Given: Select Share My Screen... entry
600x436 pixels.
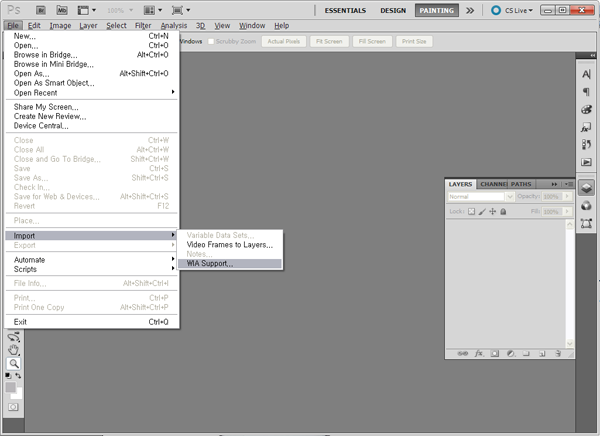Looking at the screenshot, I should (91, 107).
